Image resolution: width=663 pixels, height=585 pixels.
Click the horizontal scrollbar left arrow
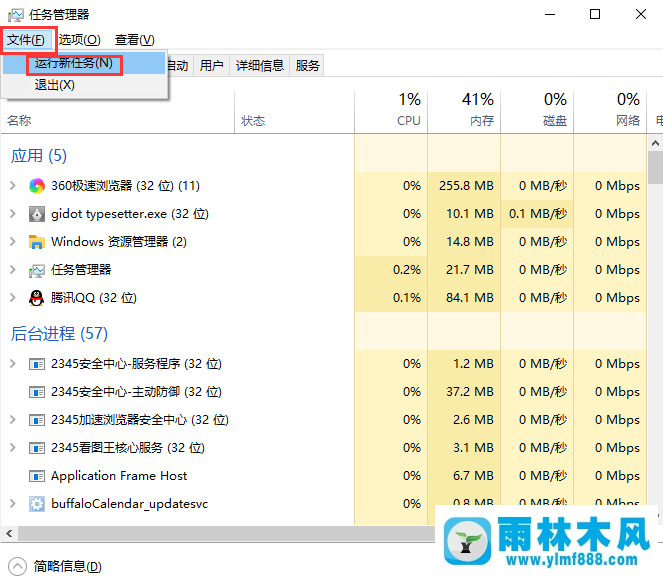pos(9,533)
